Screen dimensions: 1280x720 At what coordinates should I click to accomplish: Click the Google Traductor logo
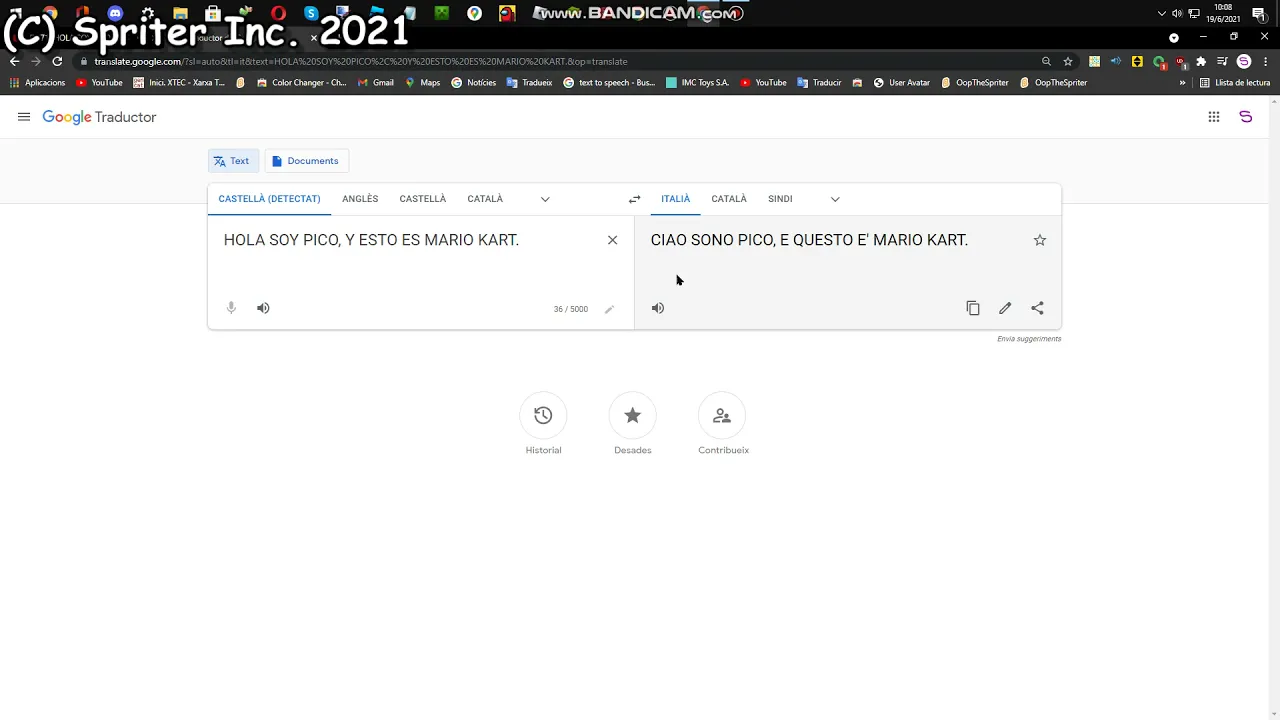pos(99,117)
